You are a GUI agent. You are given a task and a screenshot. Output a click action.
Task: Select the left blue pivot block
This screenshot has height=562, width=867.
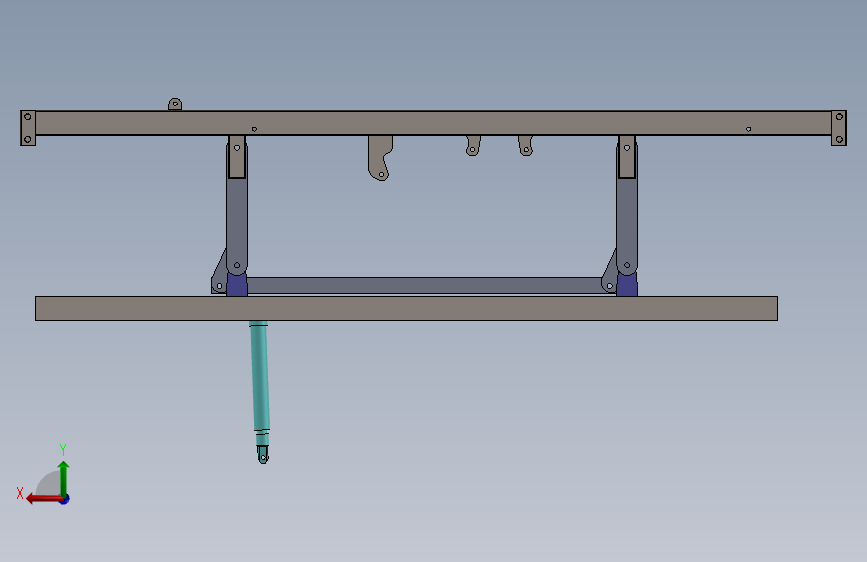pos(237,285)
